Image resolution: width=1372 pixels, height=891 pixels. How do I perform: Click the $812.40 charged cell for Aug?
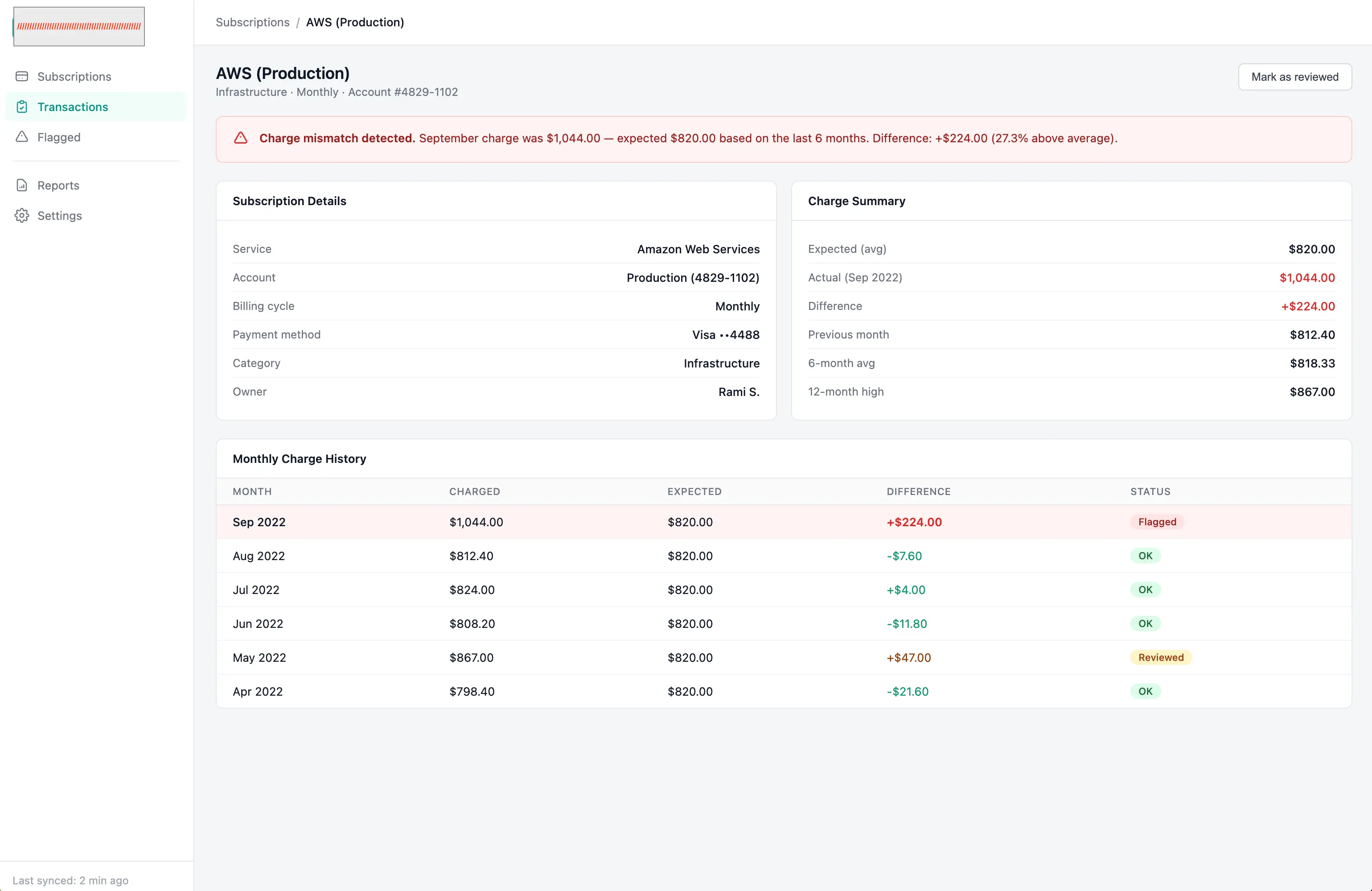pyautogui.click(x=472, y=556)
